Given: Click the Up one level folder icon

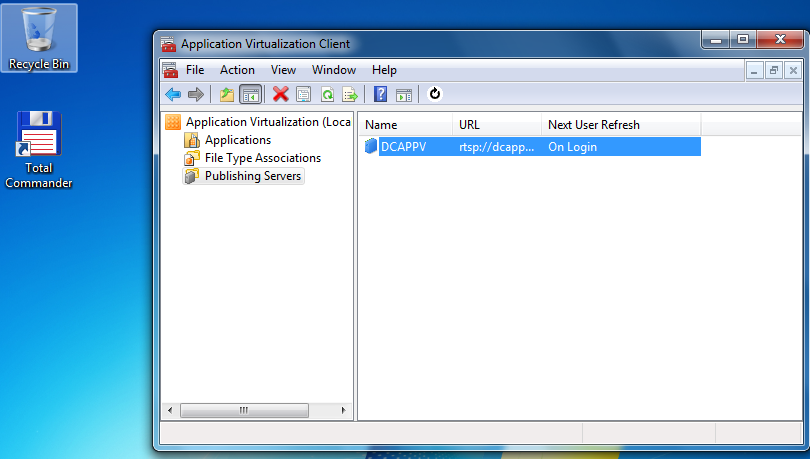Looking at the screenshot, I should pos(227,94).
